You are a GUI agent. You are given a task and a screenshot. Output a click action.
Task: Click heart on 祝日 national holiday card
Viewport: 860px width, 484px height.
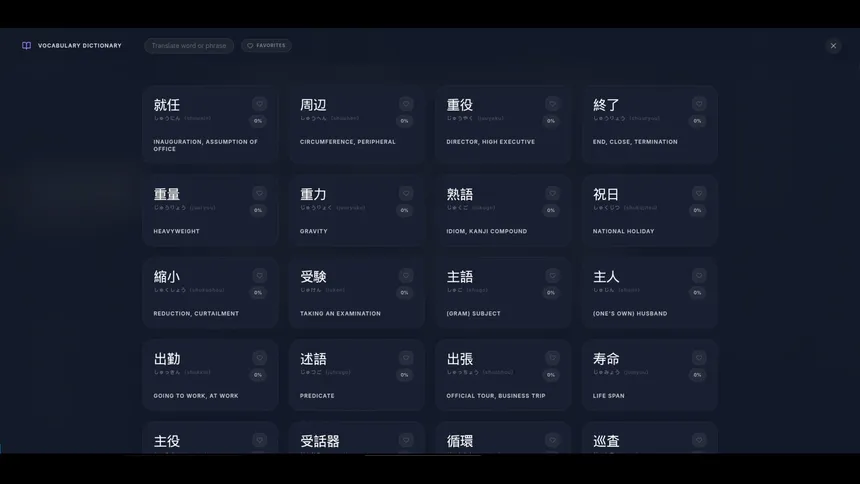coord(699,193)
